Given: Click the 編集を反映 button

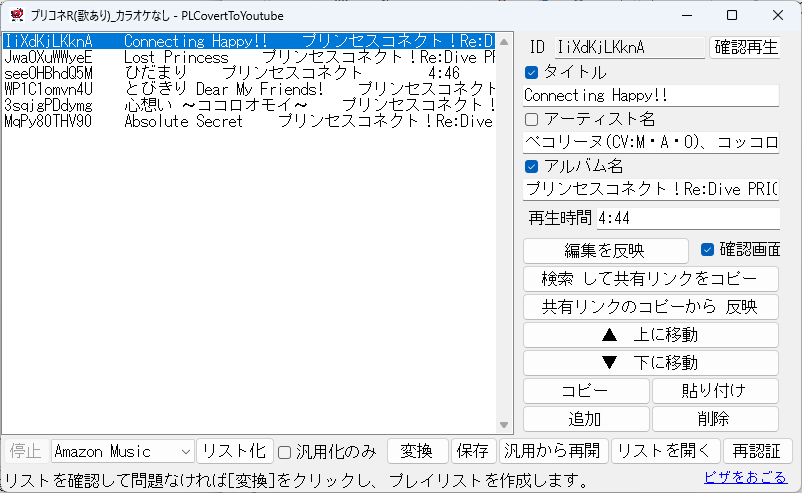Looking at the screenshot, I should click(605, 250).
